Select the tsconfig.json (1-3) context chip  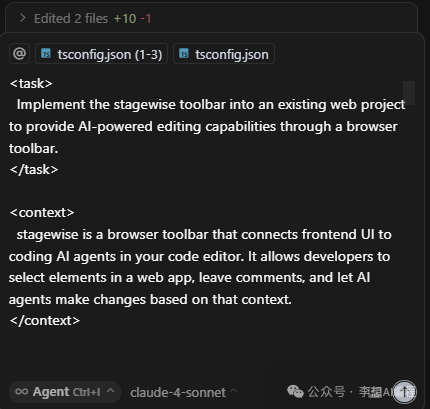click(101, 54)
